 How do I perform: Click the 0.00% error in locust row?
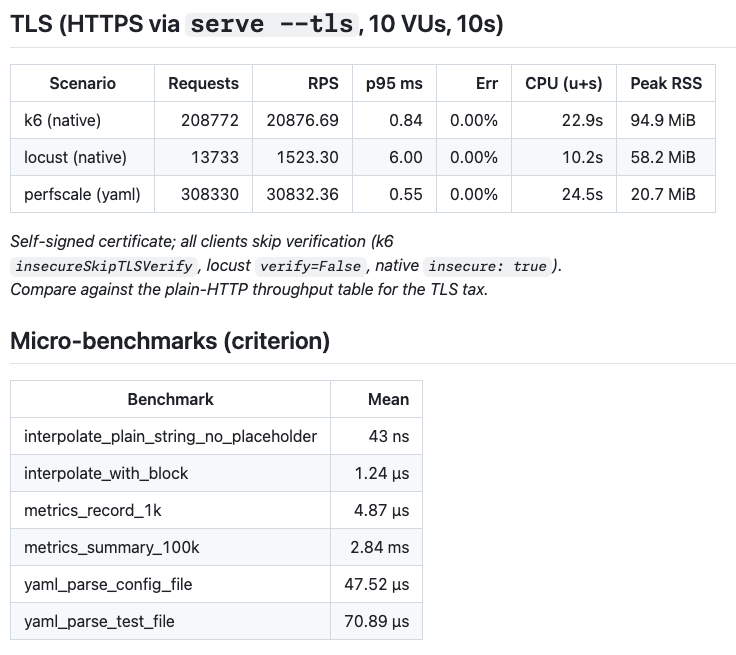pyautogui.click(x=474, y=157)
